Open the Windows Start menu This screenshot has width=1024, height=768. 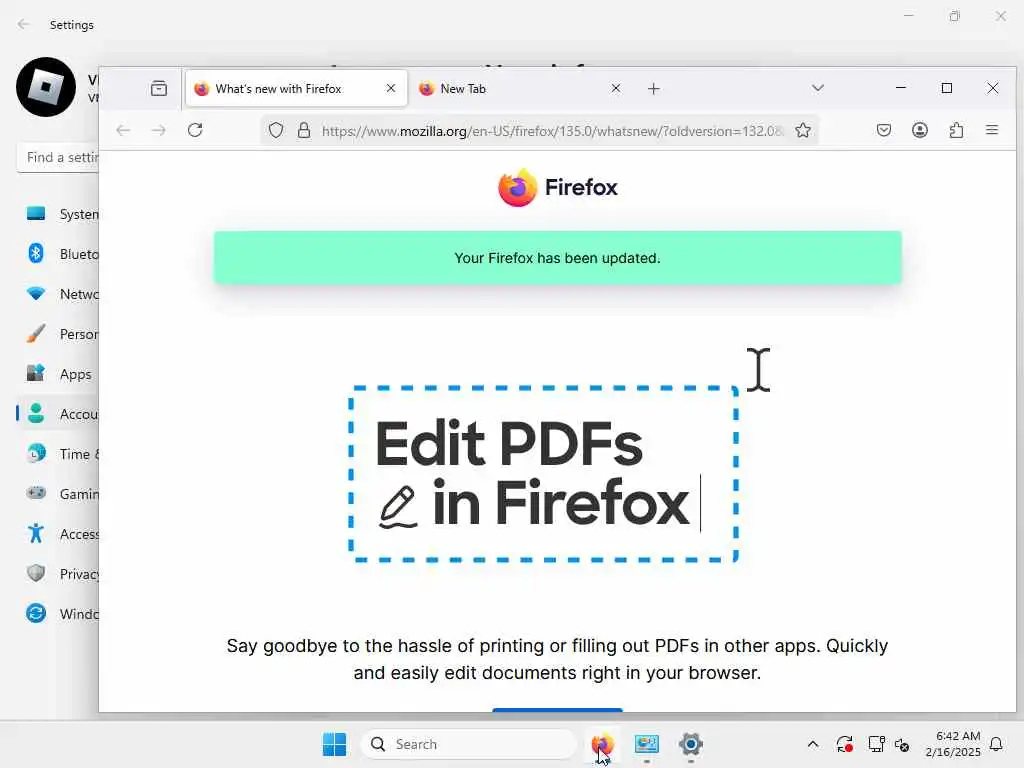[334, 744]
